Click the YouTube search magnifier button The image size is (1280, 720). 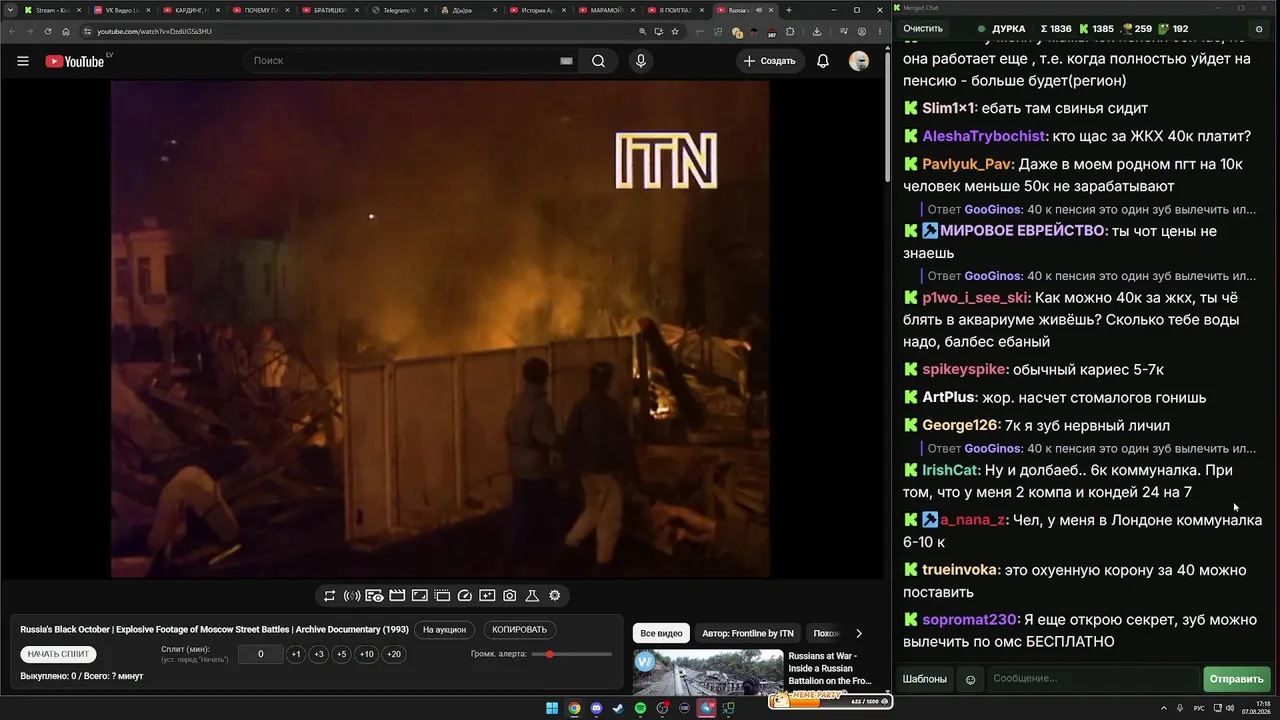(598, 61)
